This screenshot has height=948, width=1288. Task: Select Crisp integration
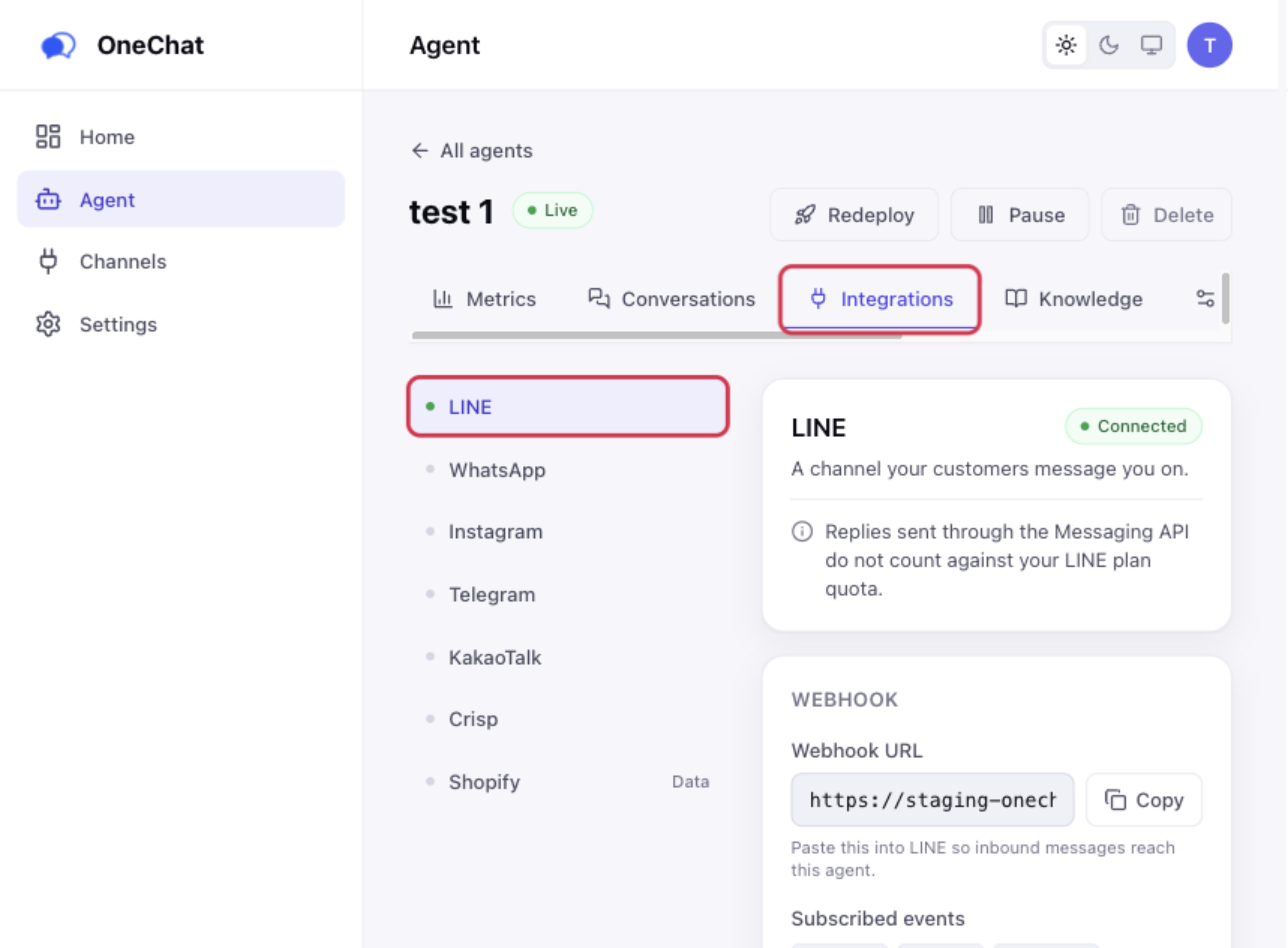[568, 719]
